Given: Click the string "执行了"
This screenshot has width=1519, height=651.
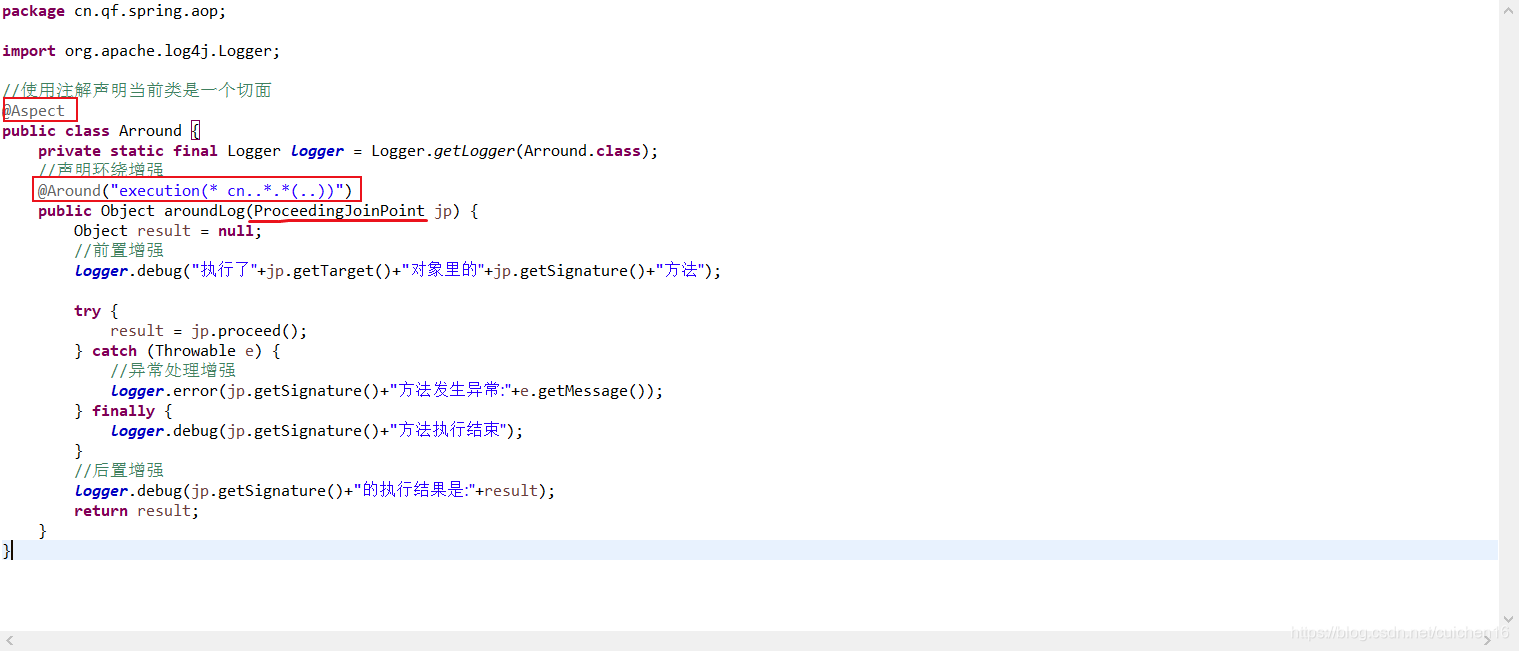Looking at the screenshot, I should [x=224, y=271].
